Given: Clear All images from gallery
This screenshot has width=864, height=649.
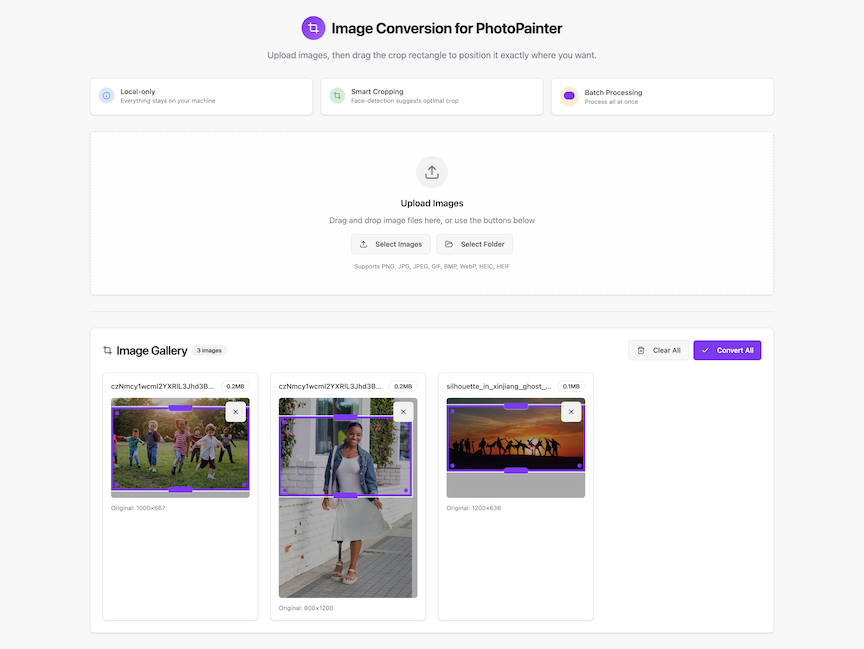Looking at the screenshot, I should point(658,350).
